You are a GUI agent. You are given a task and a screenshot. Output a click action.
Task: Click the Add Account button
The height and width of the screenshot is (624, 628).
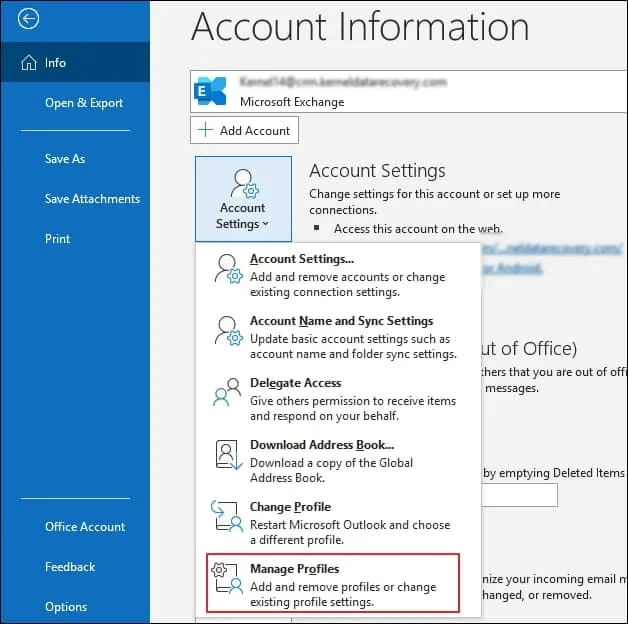(244, 130)
